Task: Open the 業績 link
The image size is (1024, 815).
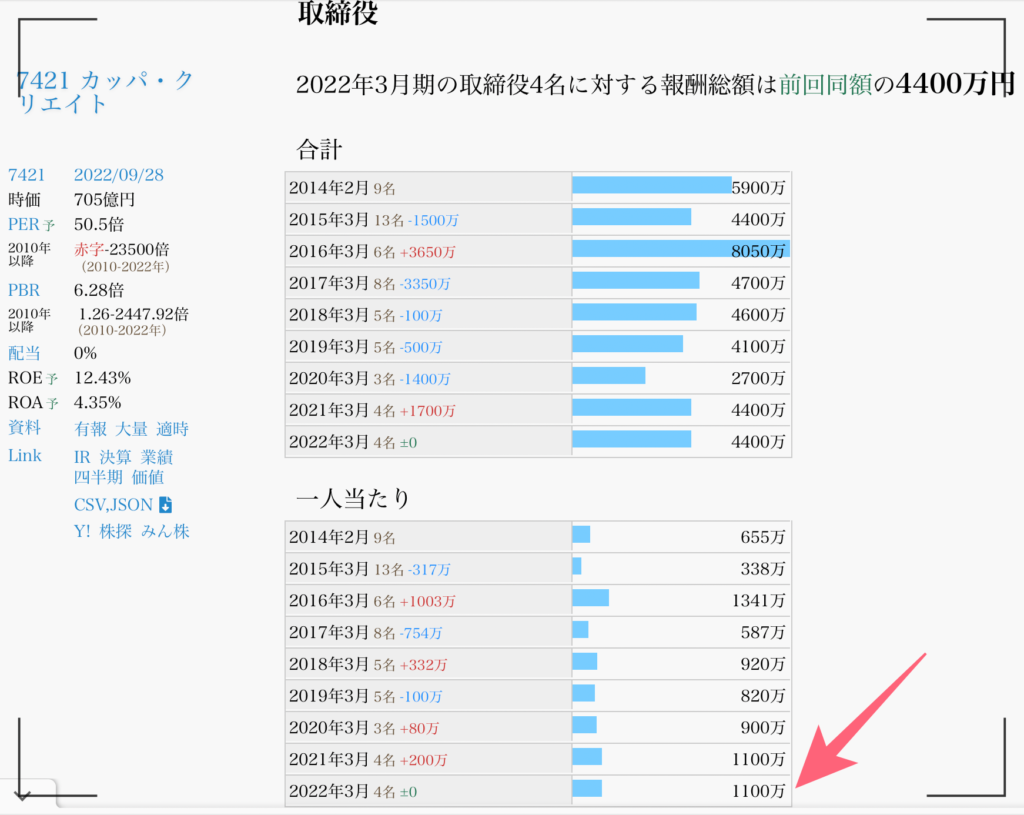Action: click(157, 457)
